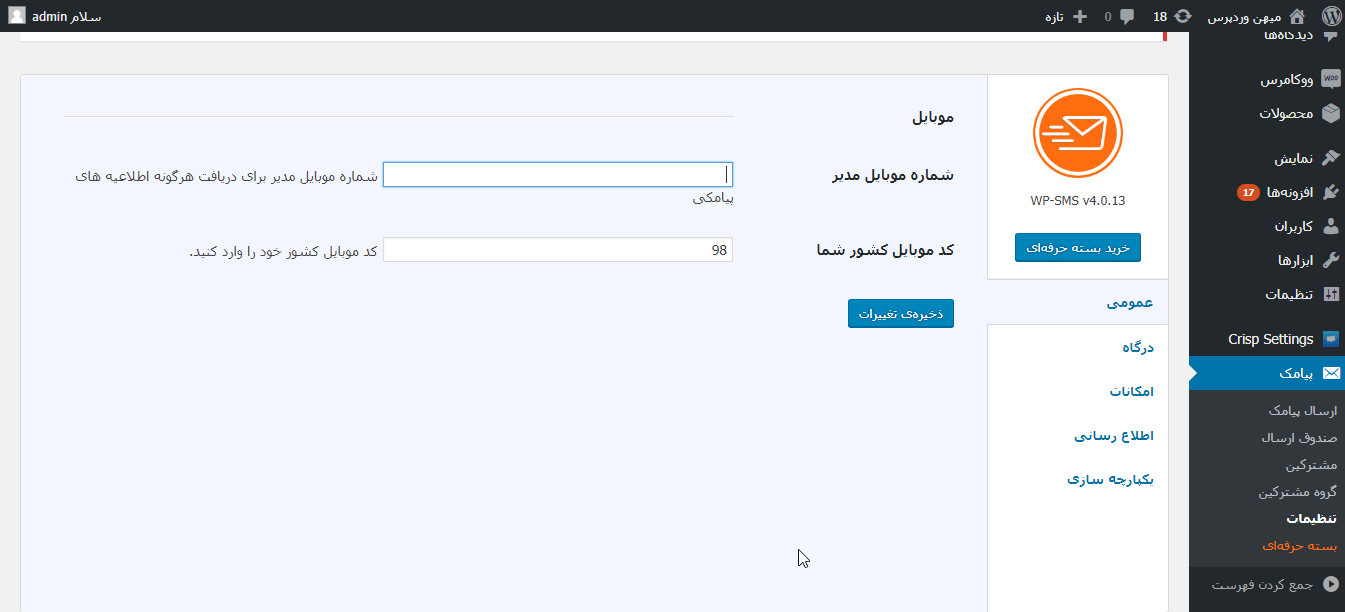Click خرید بسته حرفه‌ای button

tap(1078, 248)
